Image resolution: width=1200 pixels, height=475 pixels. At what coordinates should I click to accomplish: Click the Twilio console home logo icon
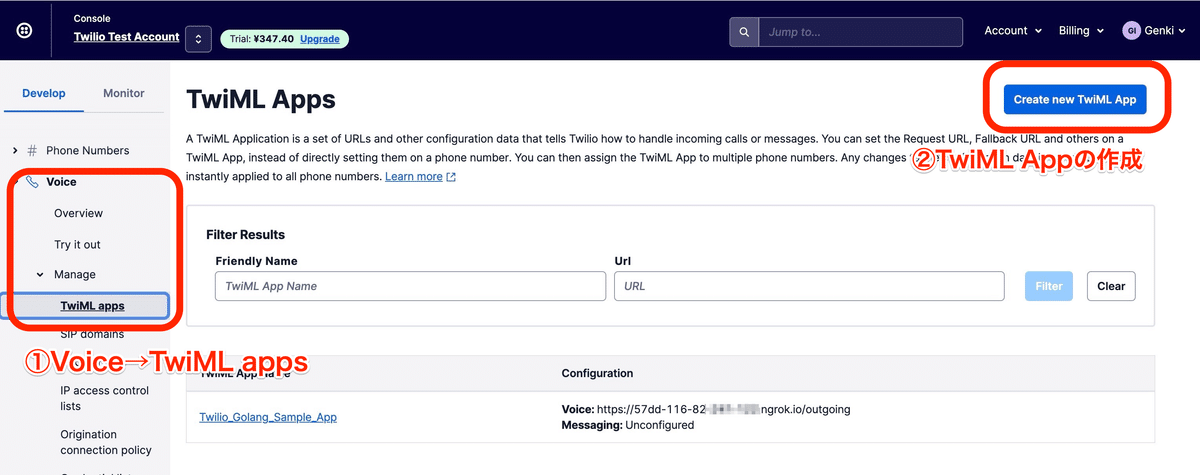(24, 31)
